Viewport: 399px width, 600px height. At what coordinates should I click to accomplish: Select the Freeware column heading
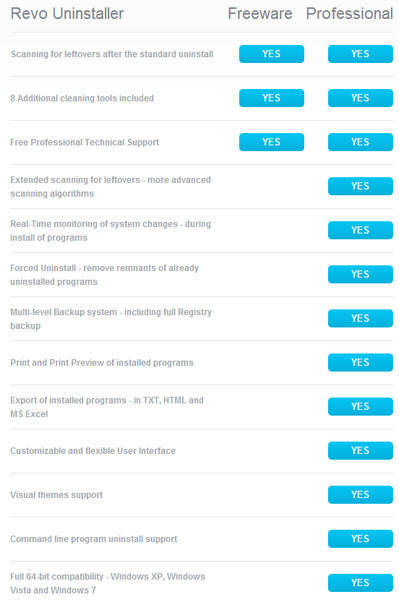click(260, 14)
